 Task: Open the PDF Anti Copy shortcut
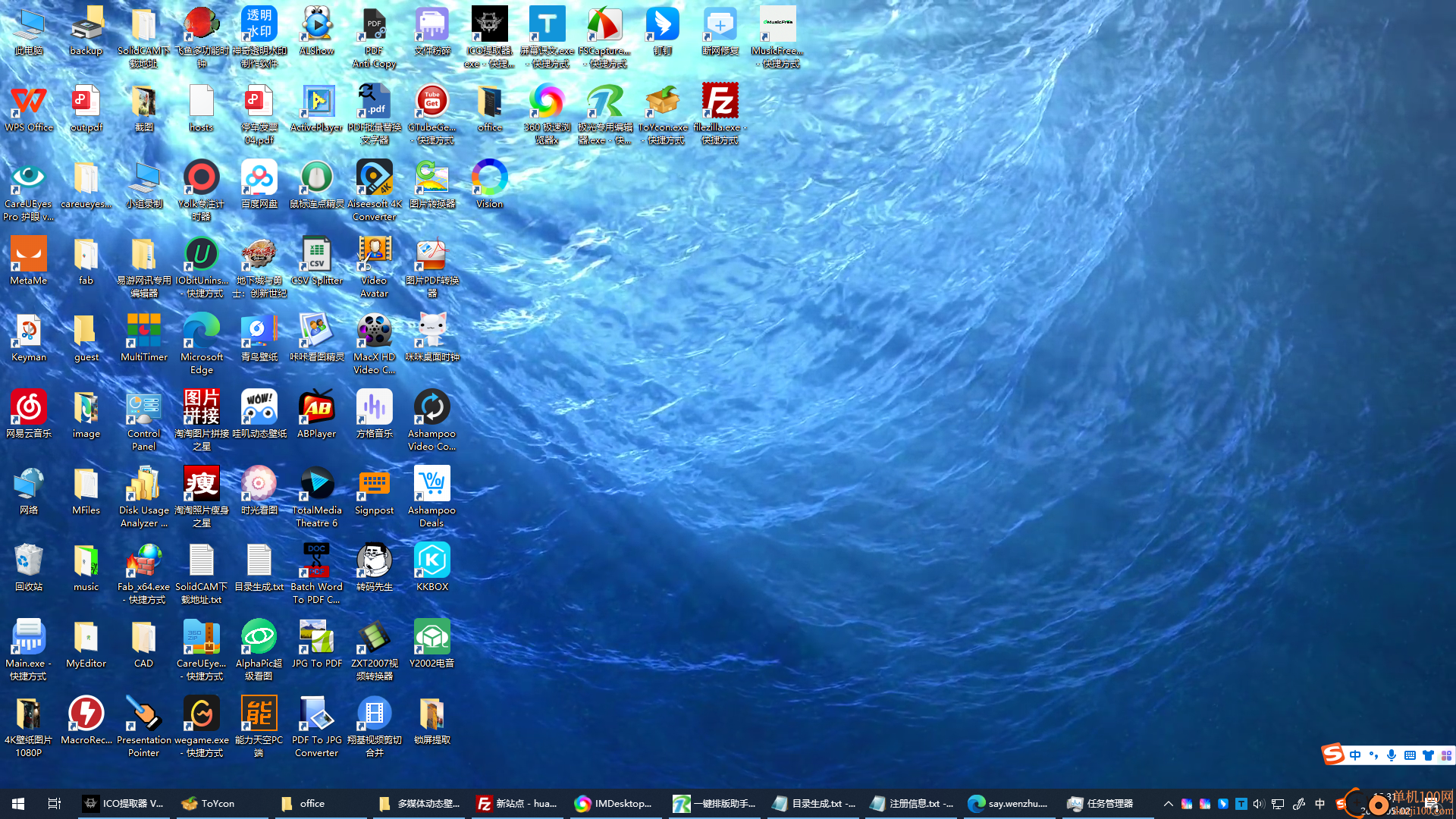coord(375,38)
